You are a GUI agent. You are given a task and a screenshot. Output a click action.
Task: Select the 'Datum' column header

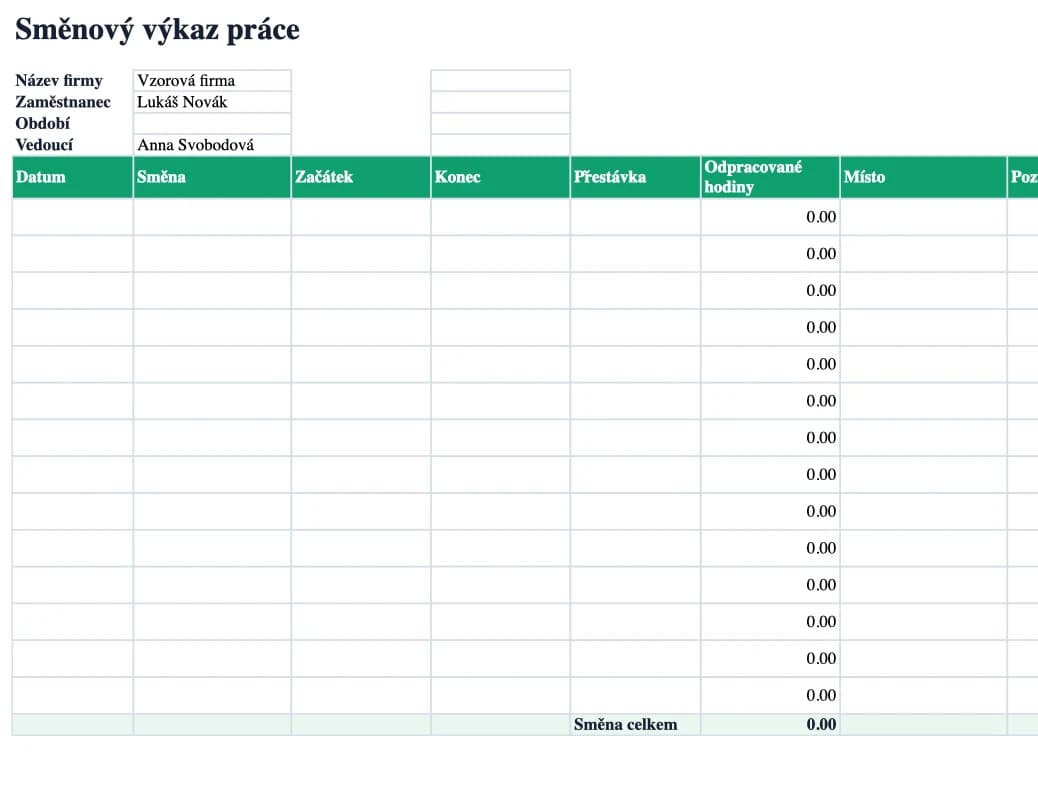point(72,177)
